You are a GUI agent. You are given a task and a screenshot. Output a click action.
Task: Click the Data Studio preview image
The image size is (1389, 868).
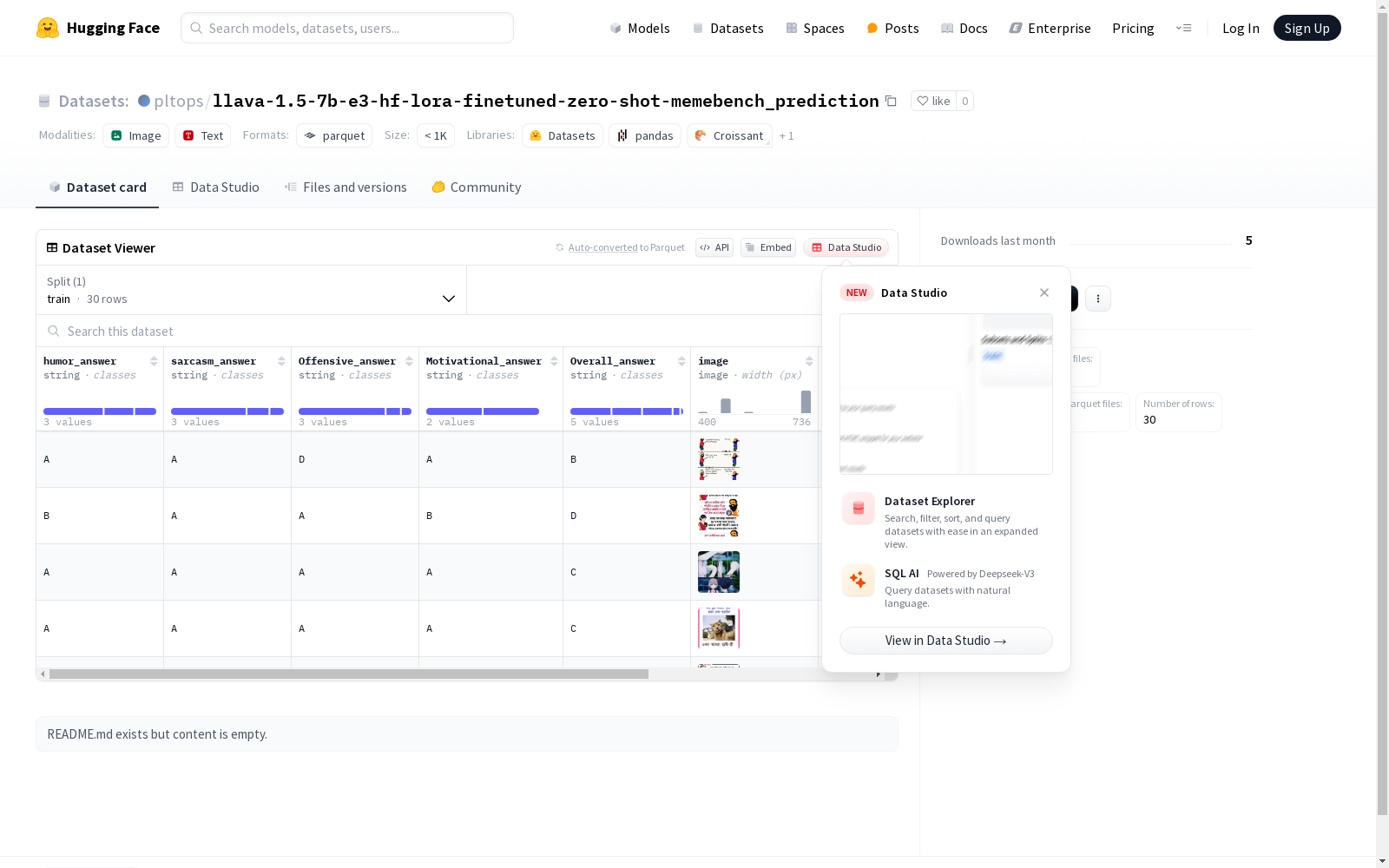[x=946, y=394]
